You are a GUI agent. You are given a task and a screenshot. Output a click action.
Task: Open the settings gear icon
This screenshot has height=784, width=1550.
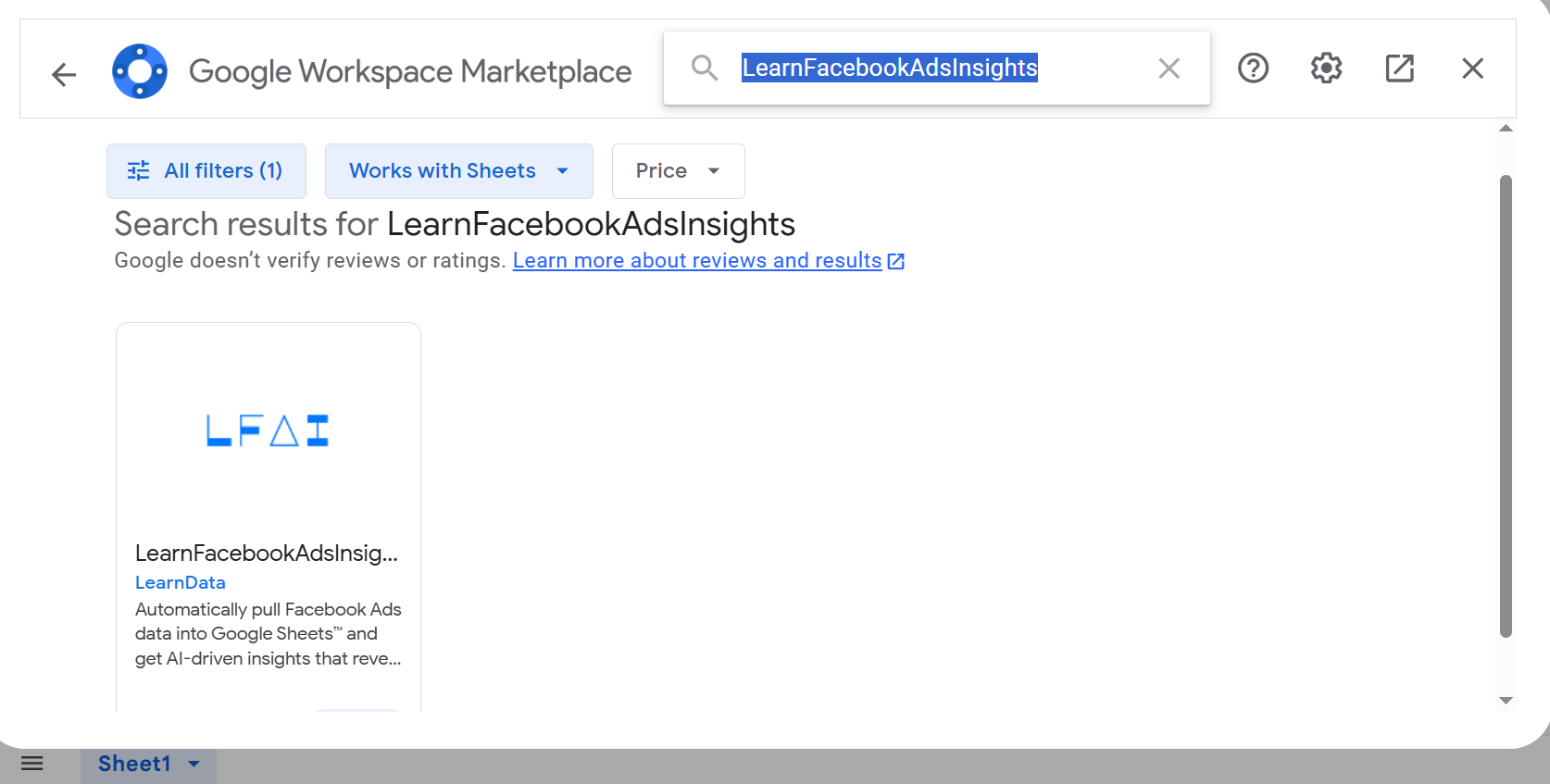click(x=1327, y=68)
